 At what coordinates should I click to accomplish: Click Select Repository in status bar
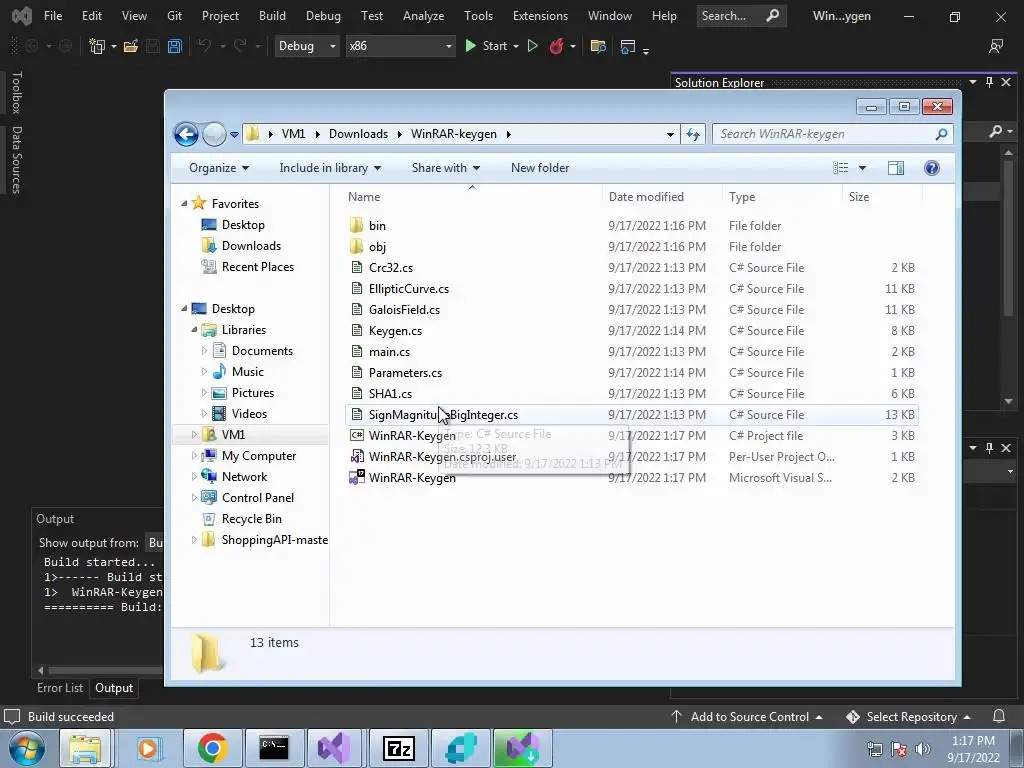point(908,716)
